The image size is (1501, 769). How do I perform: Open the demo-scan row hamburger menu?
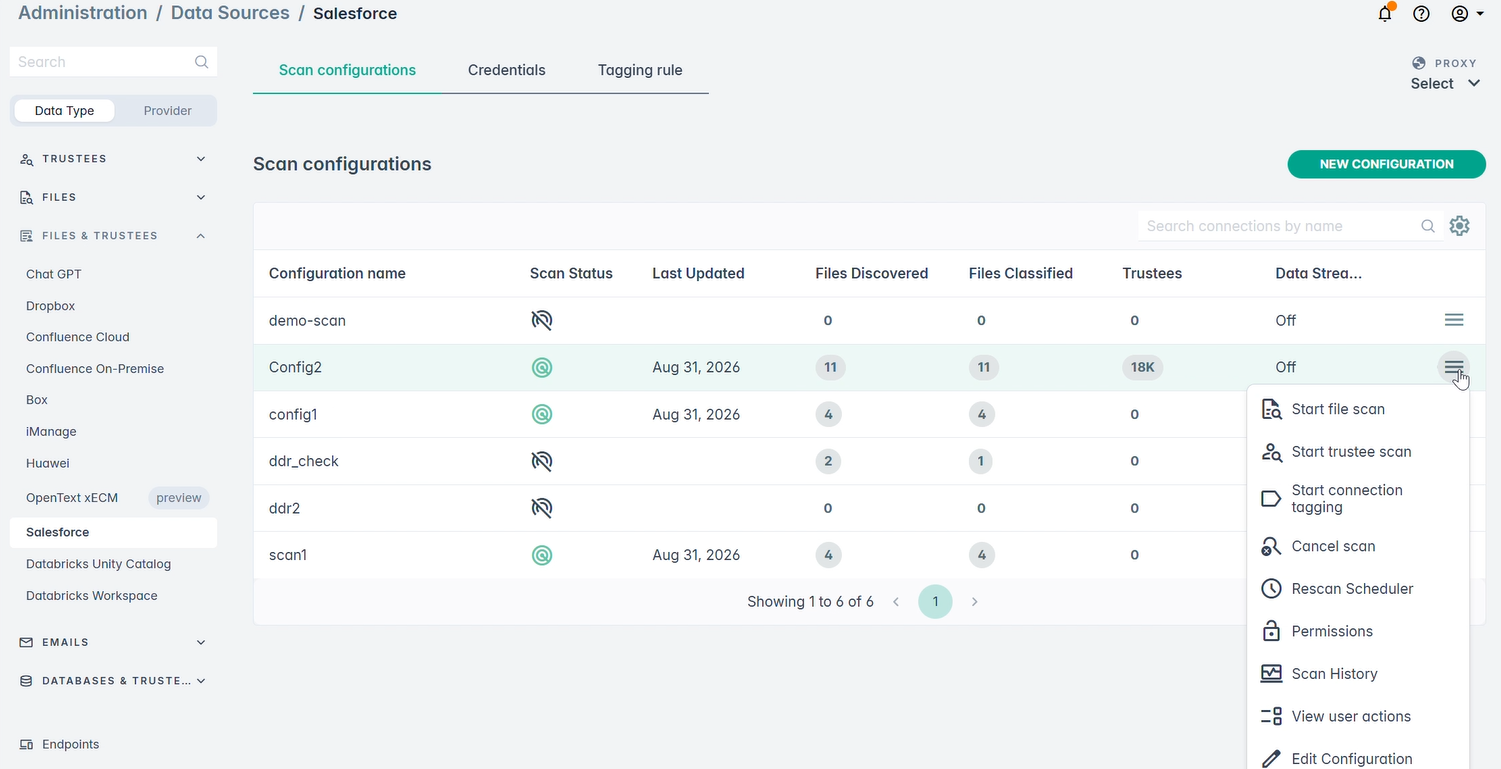coord(1454,320)
